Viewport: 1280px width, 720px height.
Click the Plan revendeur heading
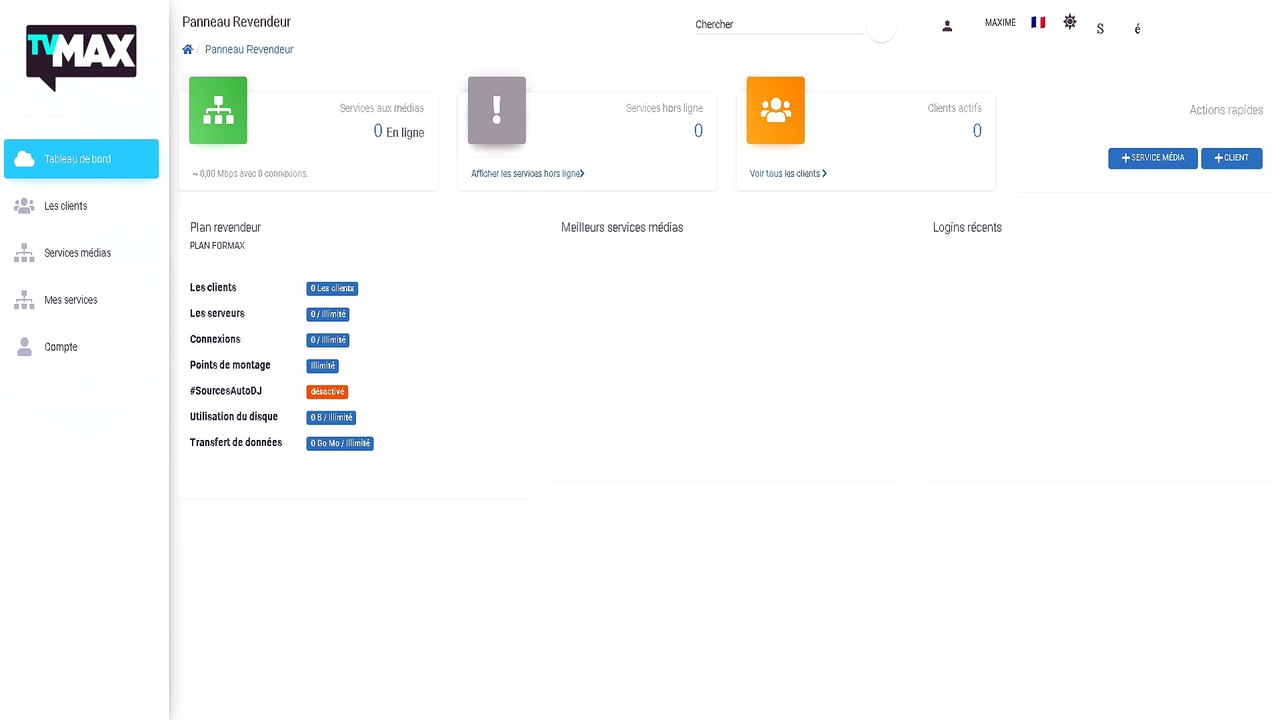(225, 228)
